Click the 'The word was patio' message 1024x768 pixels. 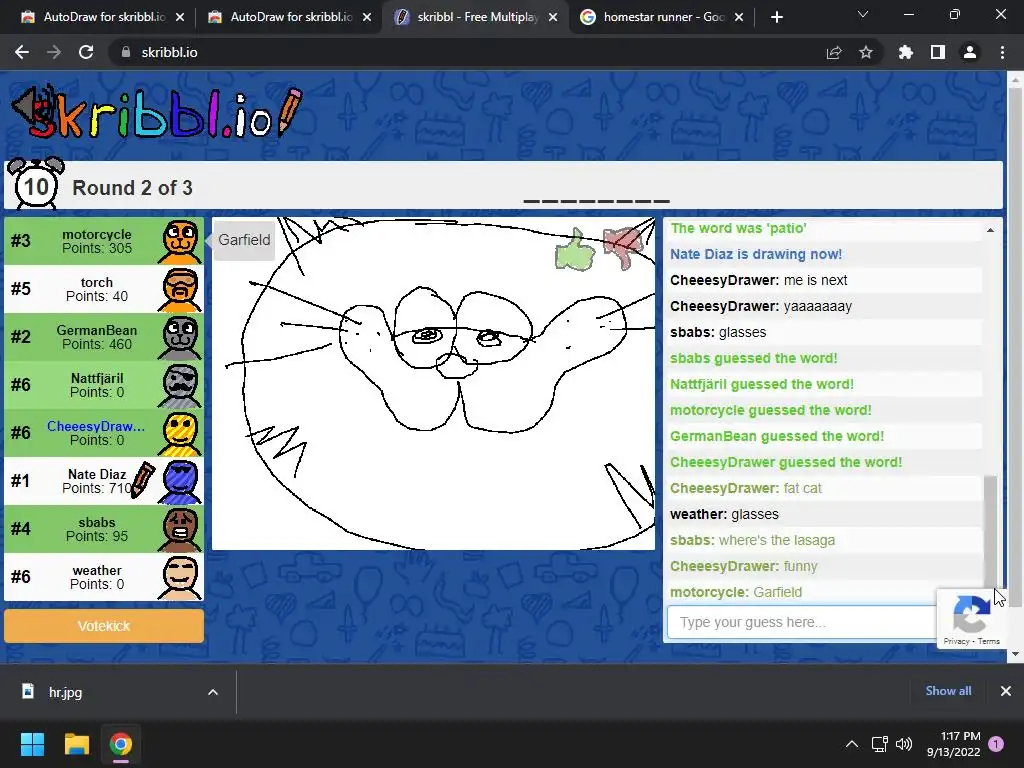[x=738, y=228]
